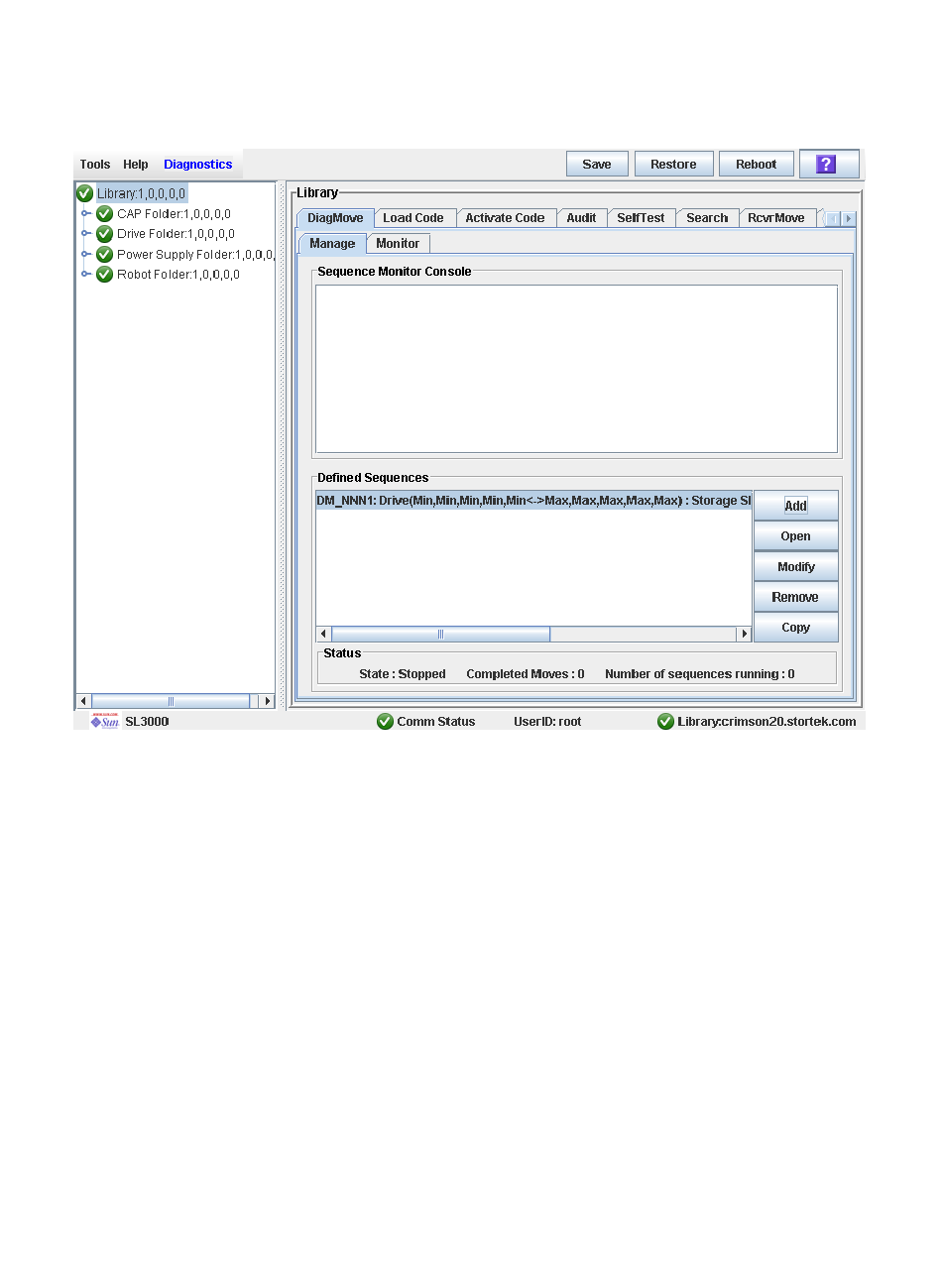Click the CAP Folder green check icon

(104, 214)
